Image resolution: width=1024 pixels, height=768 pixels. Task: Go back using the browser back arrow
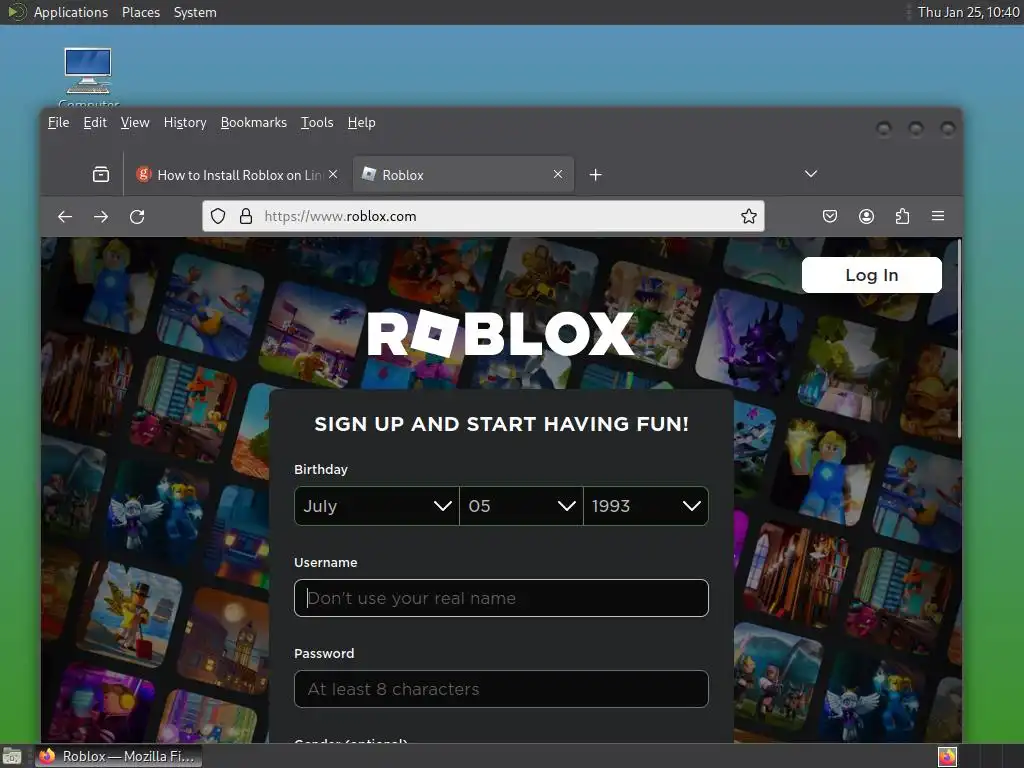65,217
